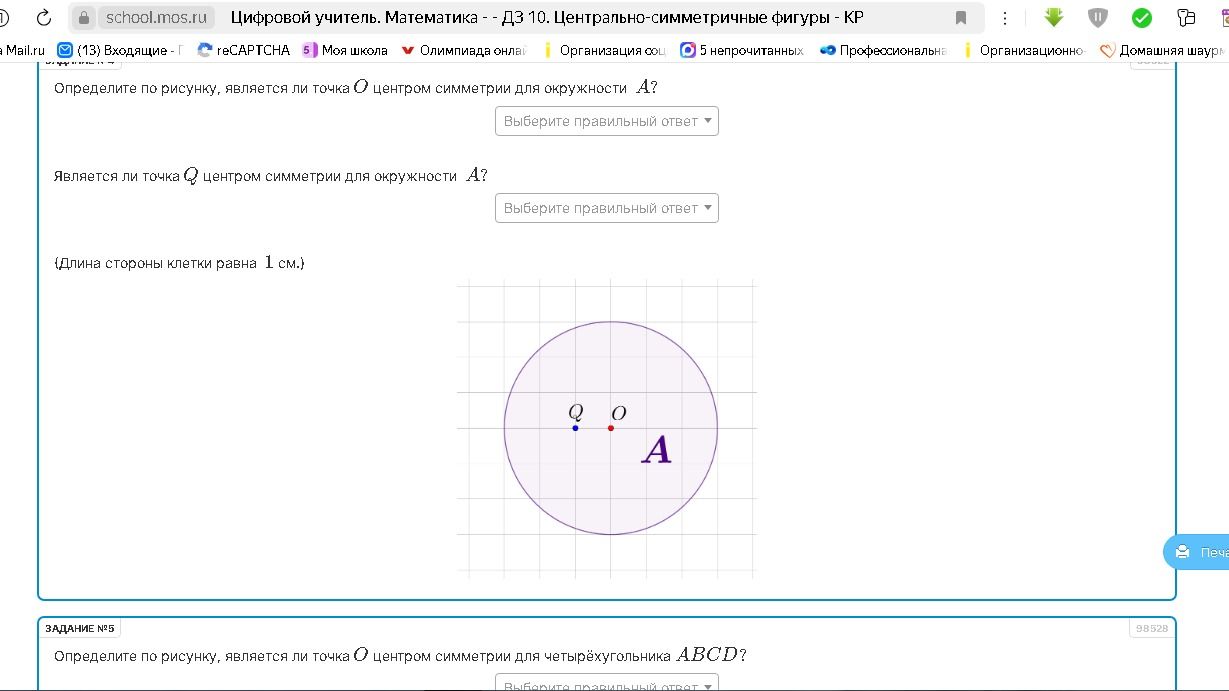
Task: Open the gray shield extension icon
Action: [x=1098, y=18]
